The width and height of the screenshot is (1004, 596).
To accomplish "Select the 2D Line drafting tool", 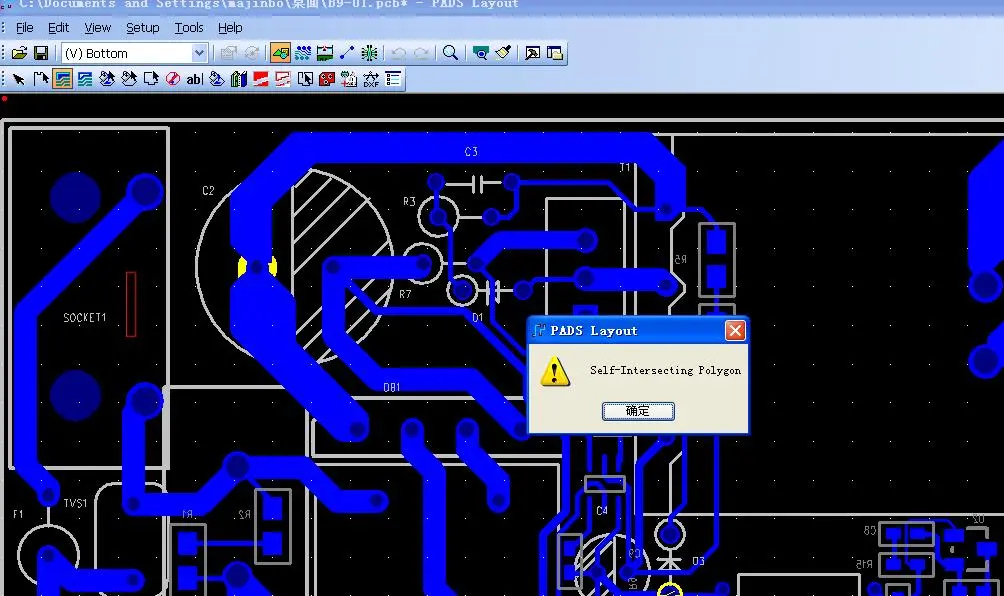I will (40, 79).
